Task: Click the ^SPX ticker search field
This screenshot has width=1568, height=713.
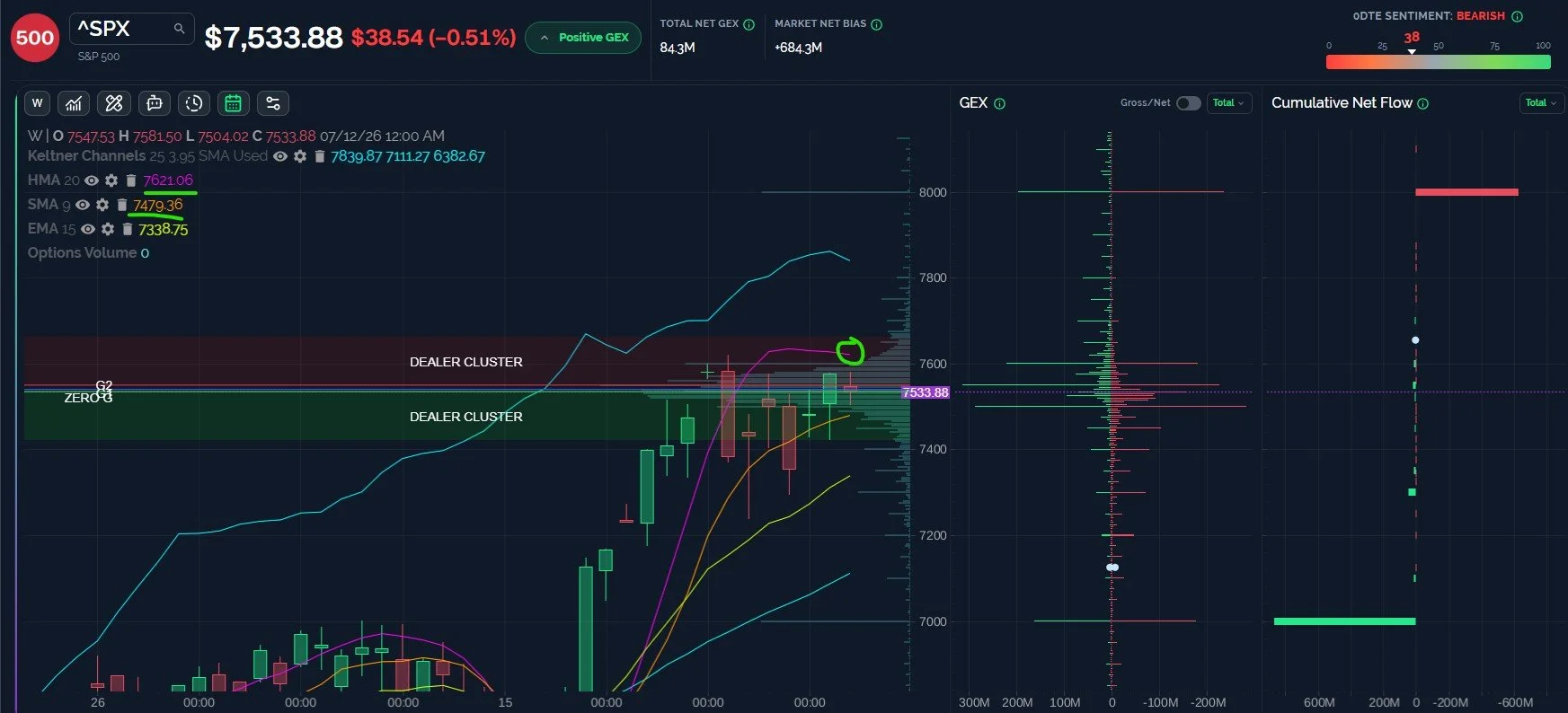Action: click(131, 29)
